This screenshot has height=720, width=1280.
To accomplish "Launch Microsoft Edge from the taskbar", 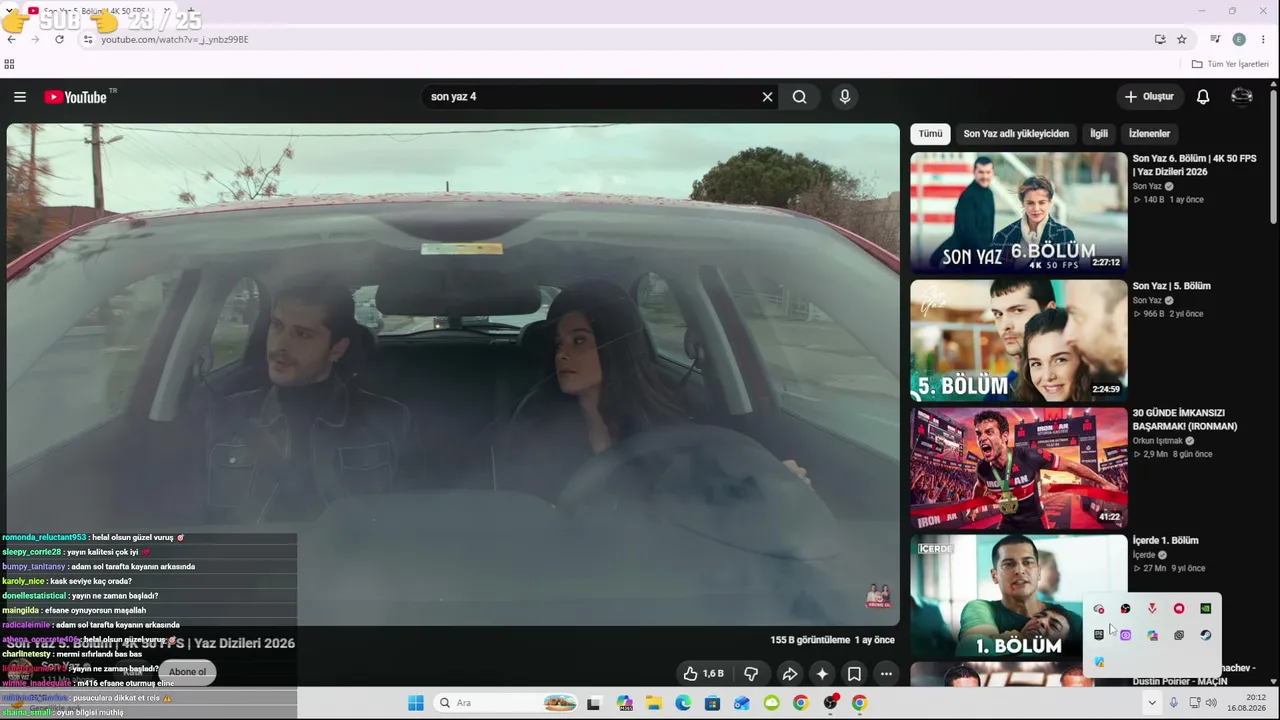I will click(x=683, y=703).
